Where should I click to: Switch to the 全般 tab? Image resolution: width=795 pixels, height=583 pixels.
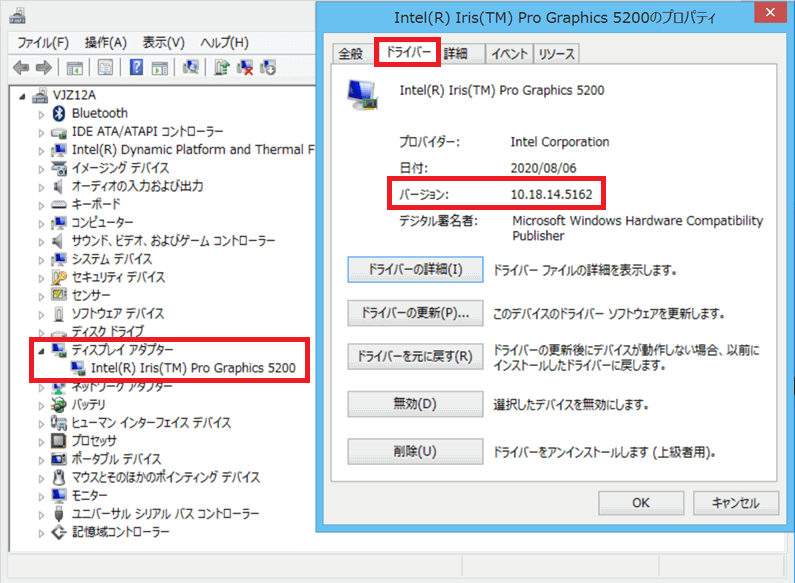tap(351, 54)
